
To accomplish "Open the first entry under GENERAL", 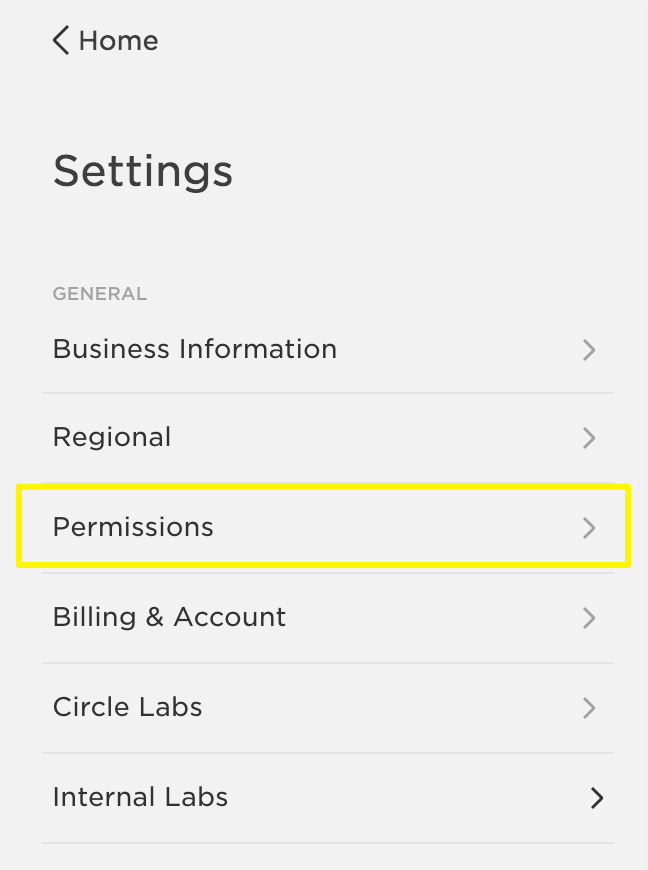I will pyautogui.click(x=195, y=349).
